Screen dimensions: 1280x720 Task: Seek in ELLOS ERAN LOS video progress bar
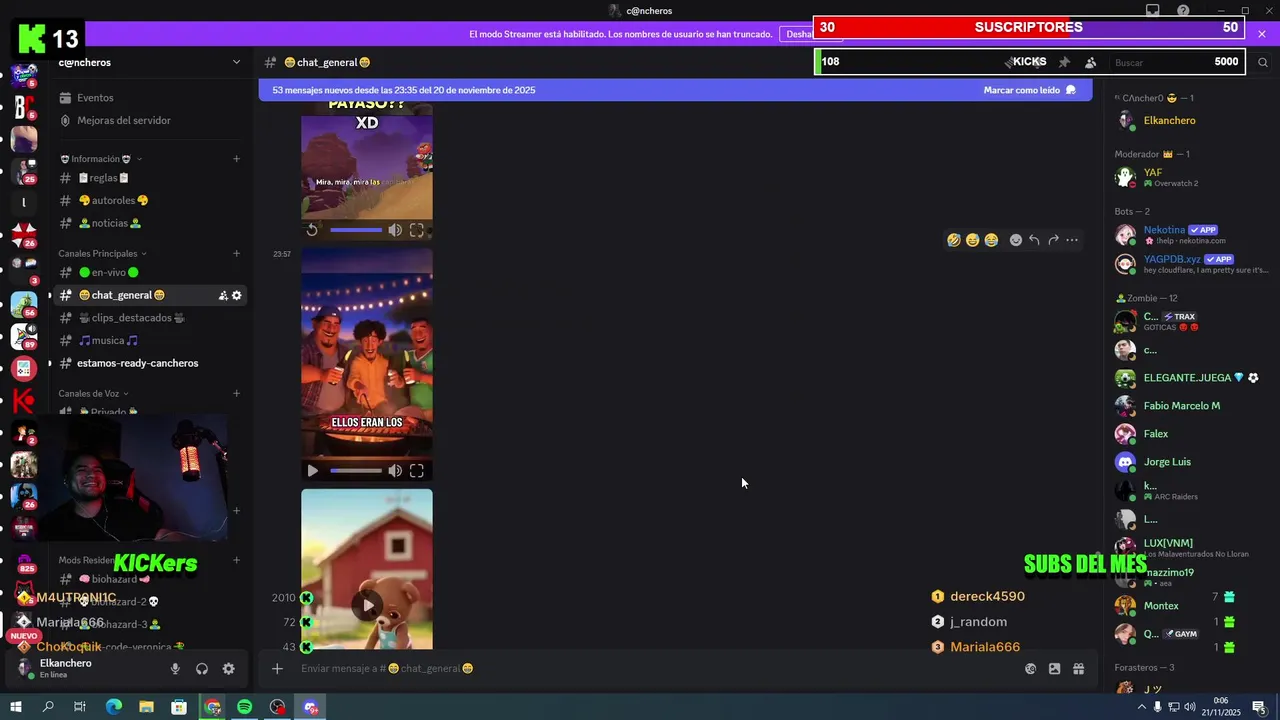tap(356, 470)
